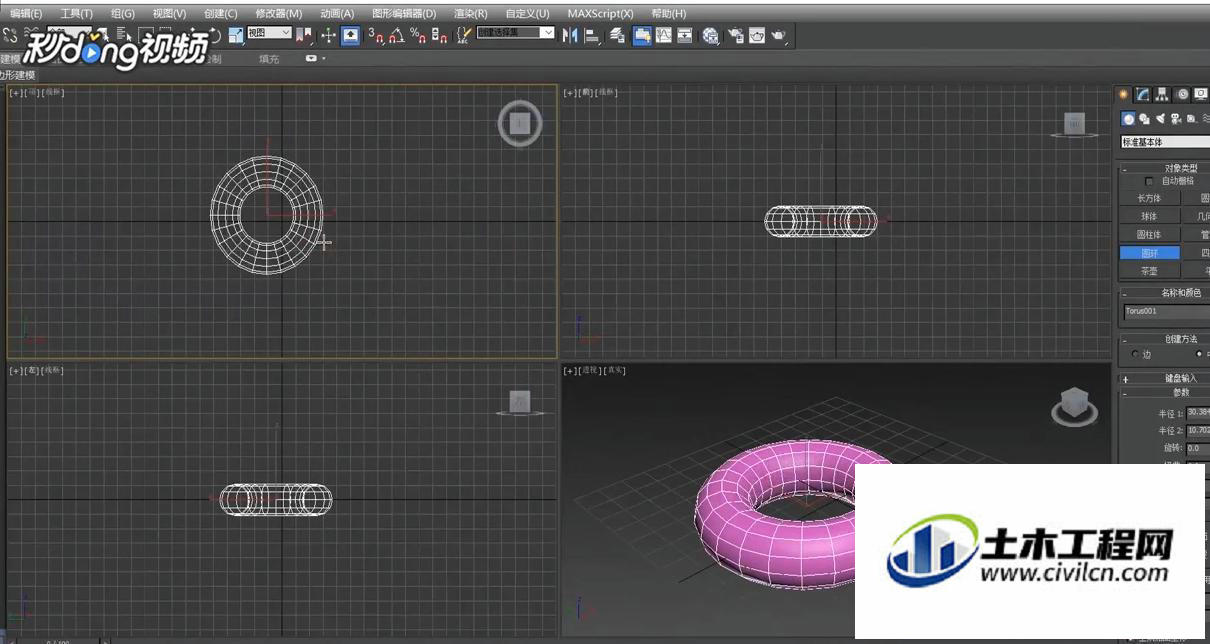
Task: Click the 圆柱体 object button
Action: pos(1150,235)
